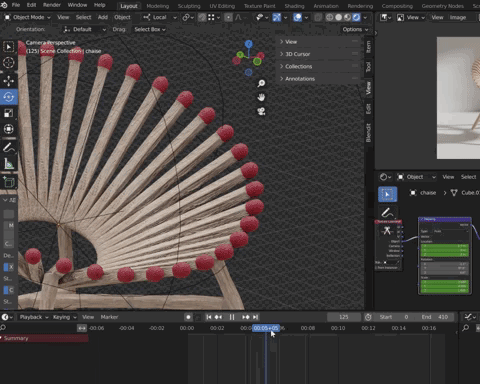Switch to material preview shading mode
The height and width of the screenshot is (384, 480).
(x=347, y=17)
